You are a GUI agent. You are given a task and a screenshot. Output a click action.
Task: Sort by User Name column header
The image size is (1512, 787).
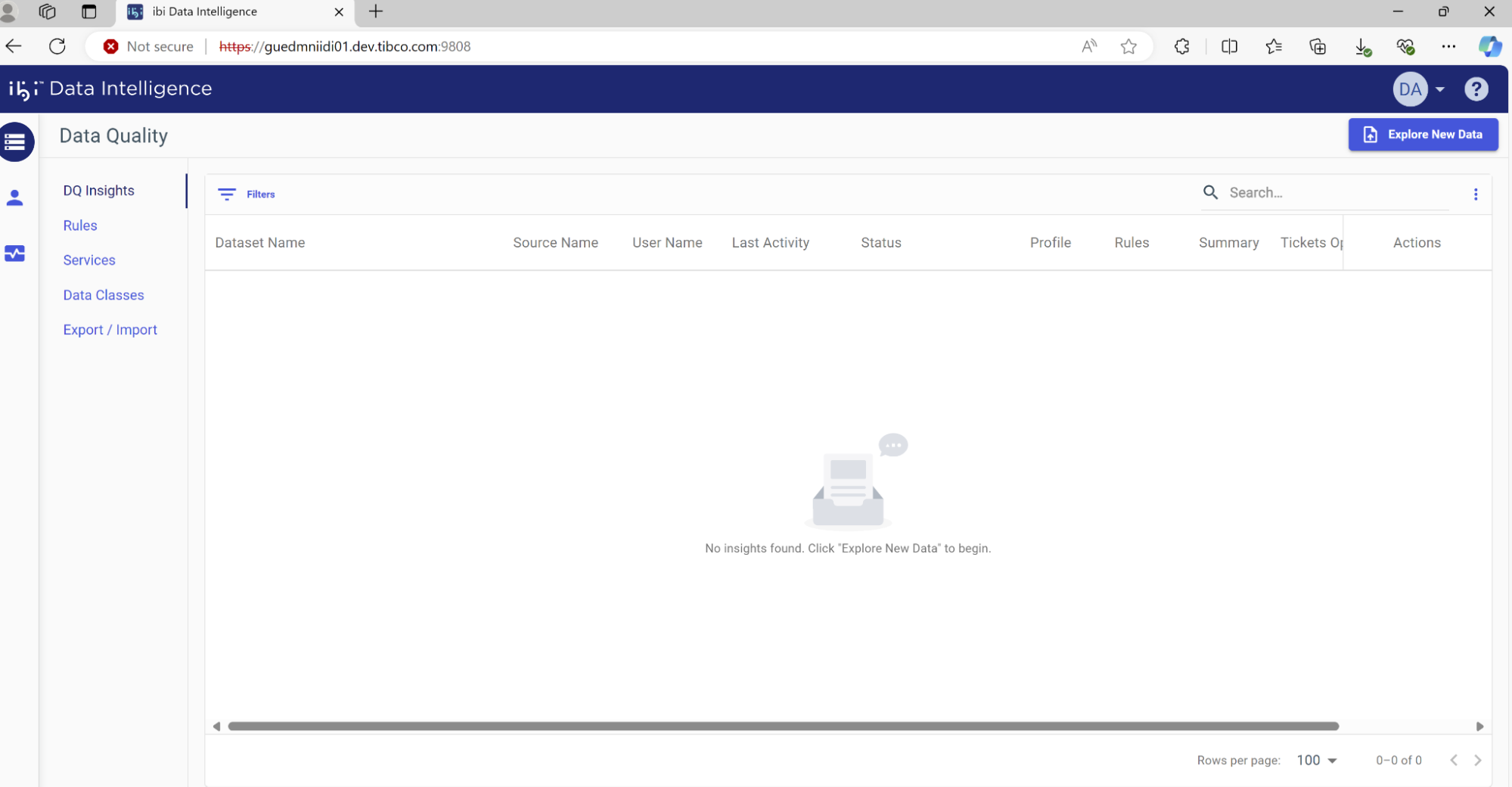click(667, 243)
